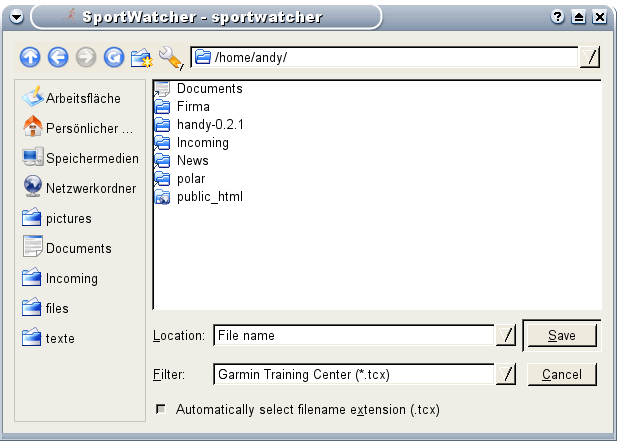Open the window menu in title bar
The height and width of the screenshot is (441, 617).
(x=17, y=17)
